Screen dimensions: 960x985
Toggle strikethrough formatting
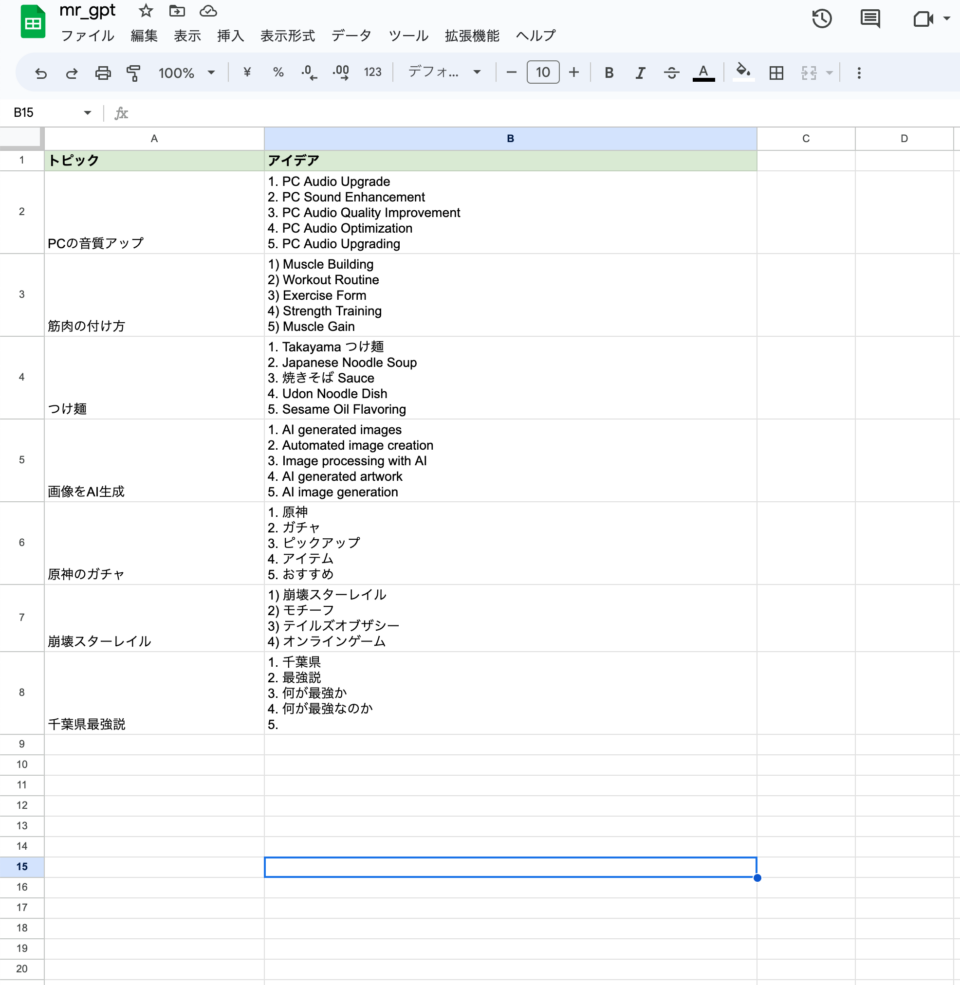672,73
